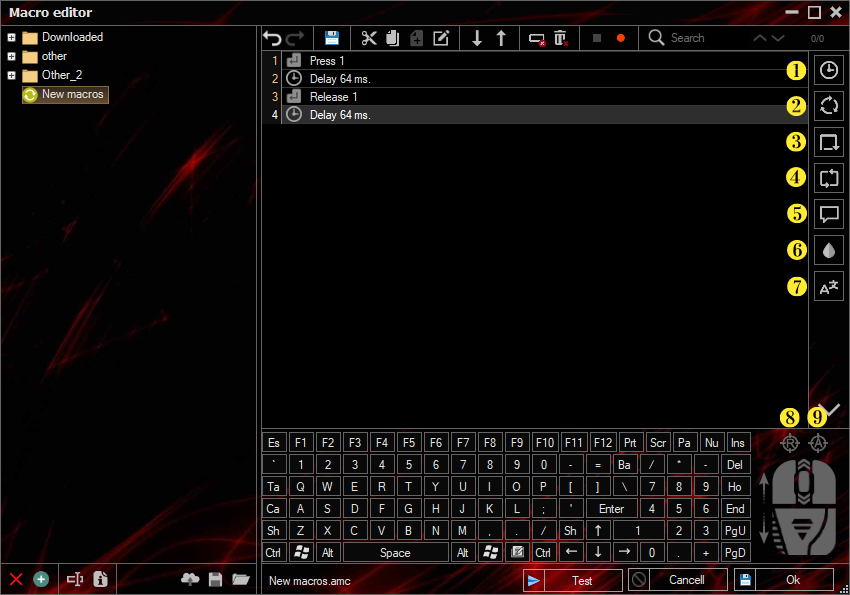
Task: Delete selected line icon with red x
Action: point(537,39)
